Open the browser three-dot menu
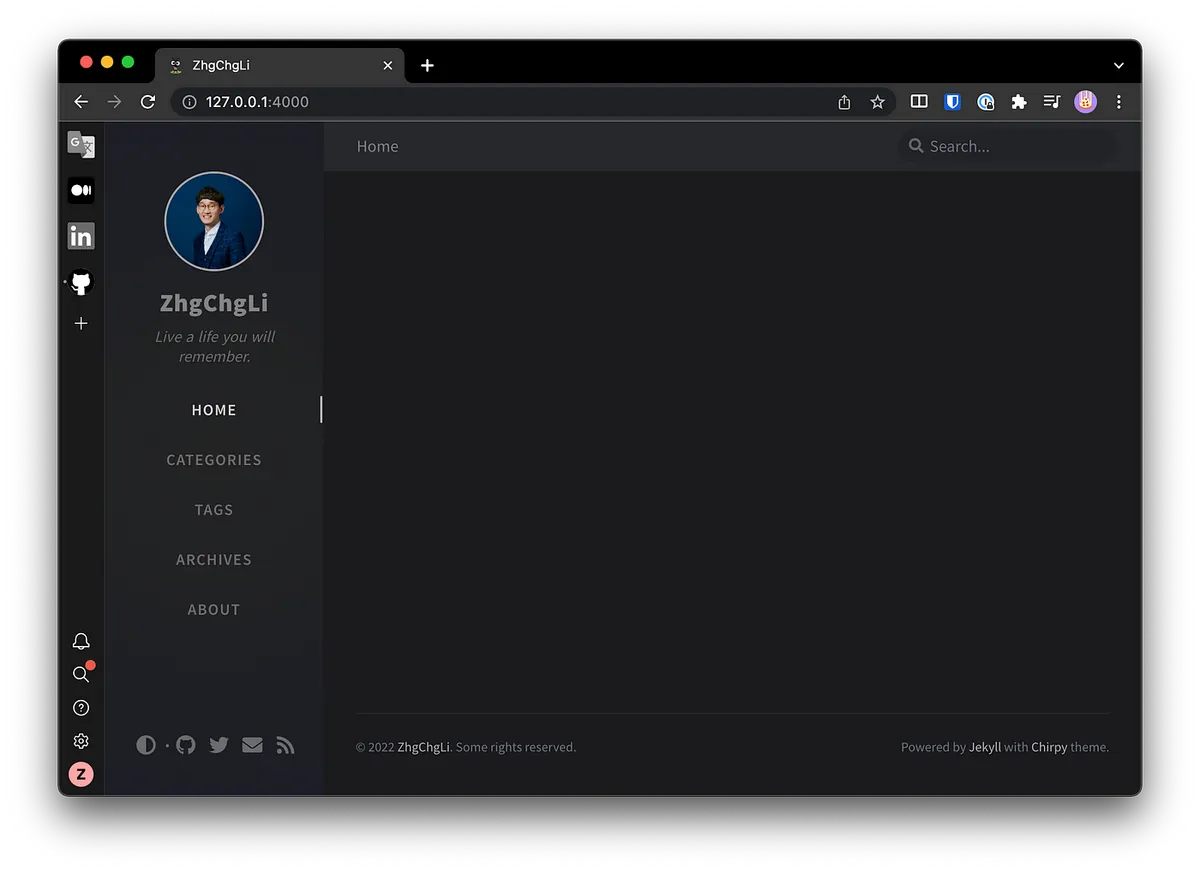The image size is (1200, 873). (1118, 102)
